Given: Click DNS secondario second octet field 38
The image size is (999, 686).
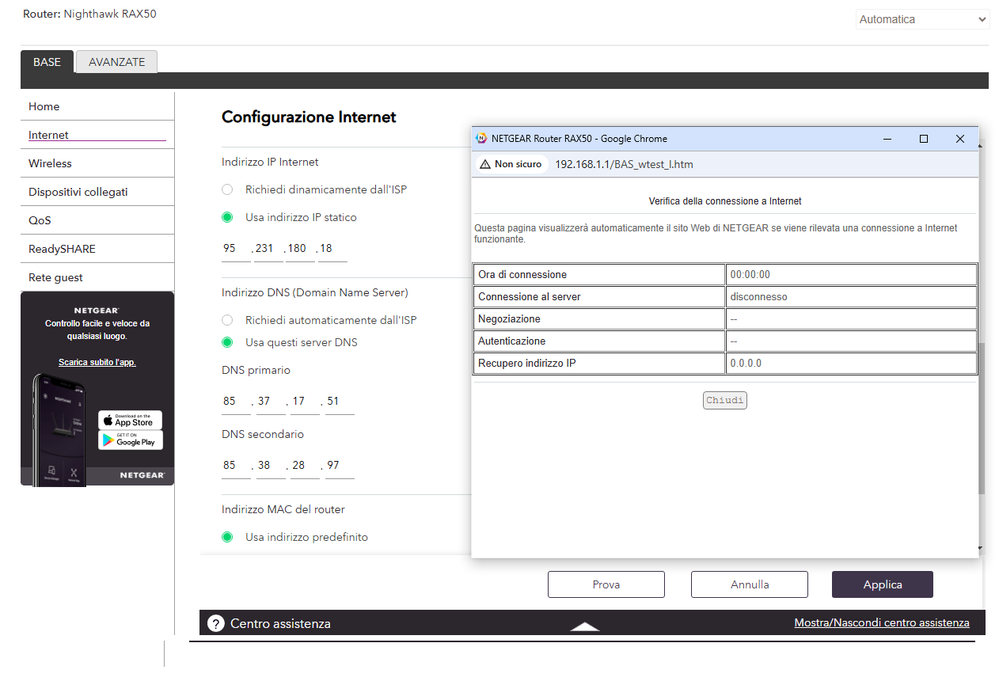Looking at the screenshot, I should [271, 466].
